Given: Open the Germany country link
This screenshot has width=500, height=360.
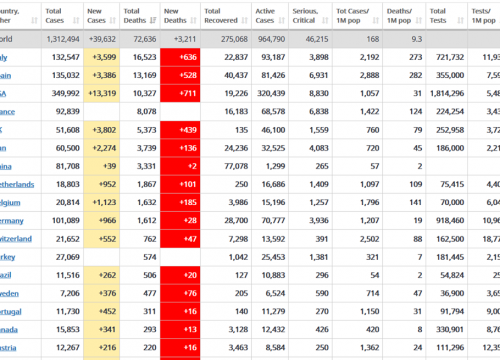Looking at the screenshot, I should pyautogui.click(x=12, y=221).
